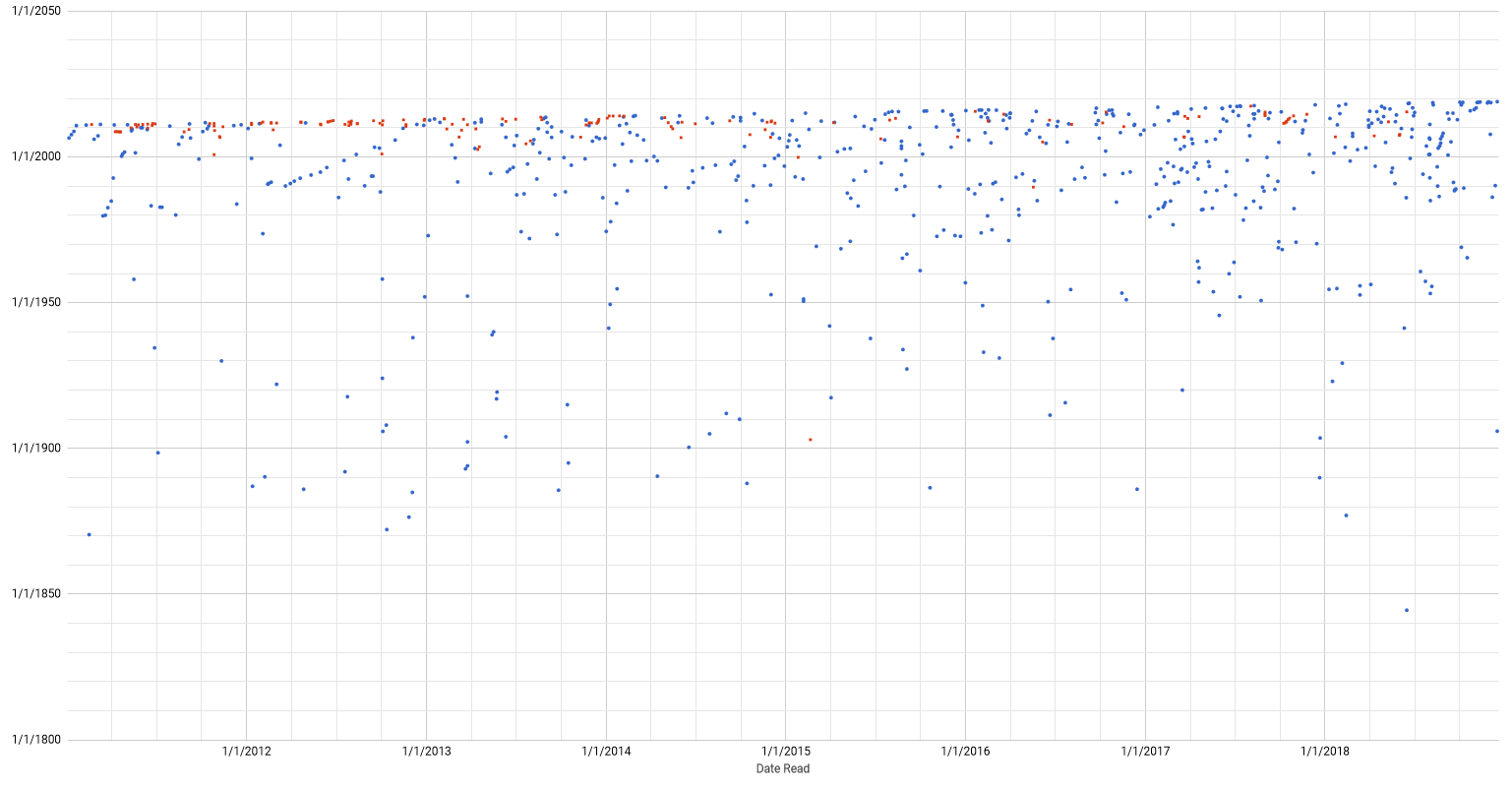Screen dimensions: 1512x788
Task: Click the 1/1/2014 x-axis label
Action: pyautogui.click(x=606, y=752)
